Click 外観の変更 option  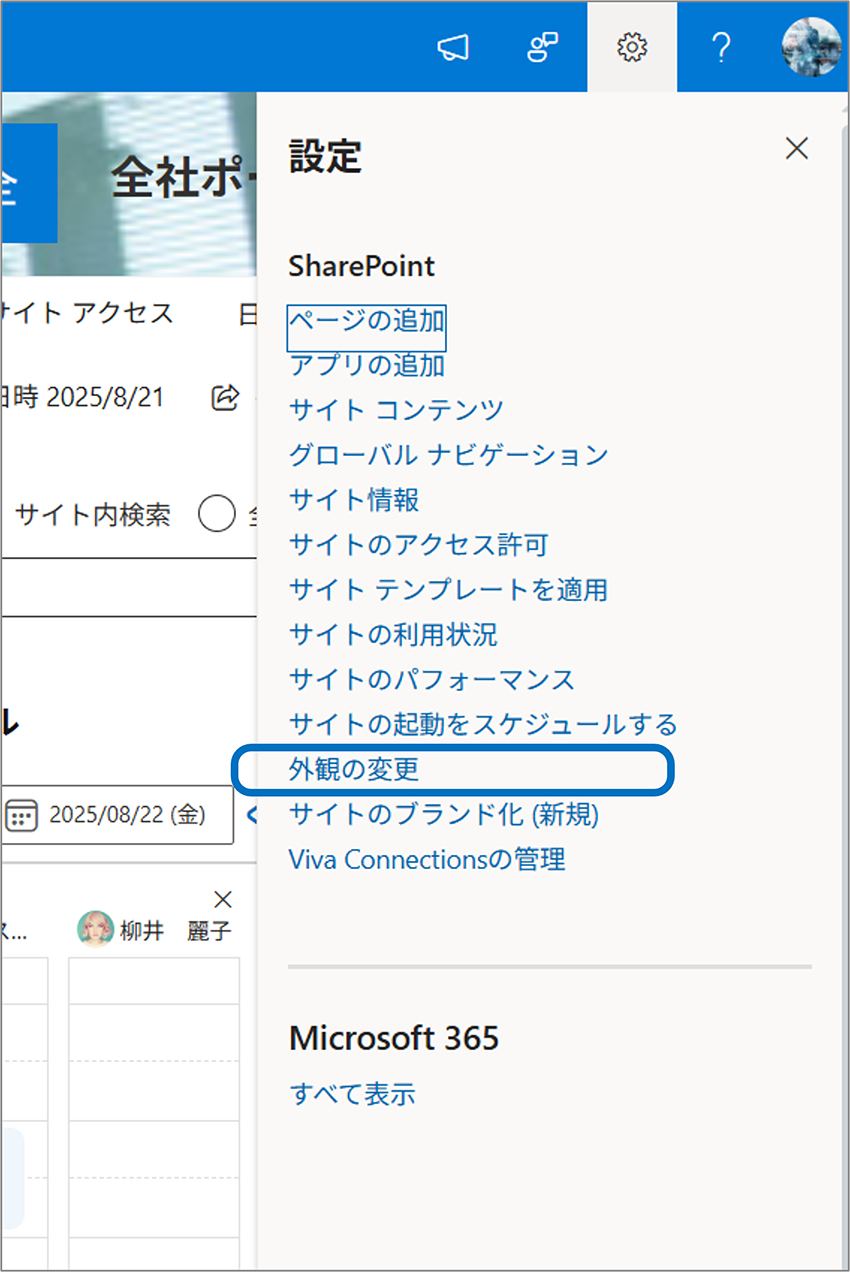pos(353,770)
